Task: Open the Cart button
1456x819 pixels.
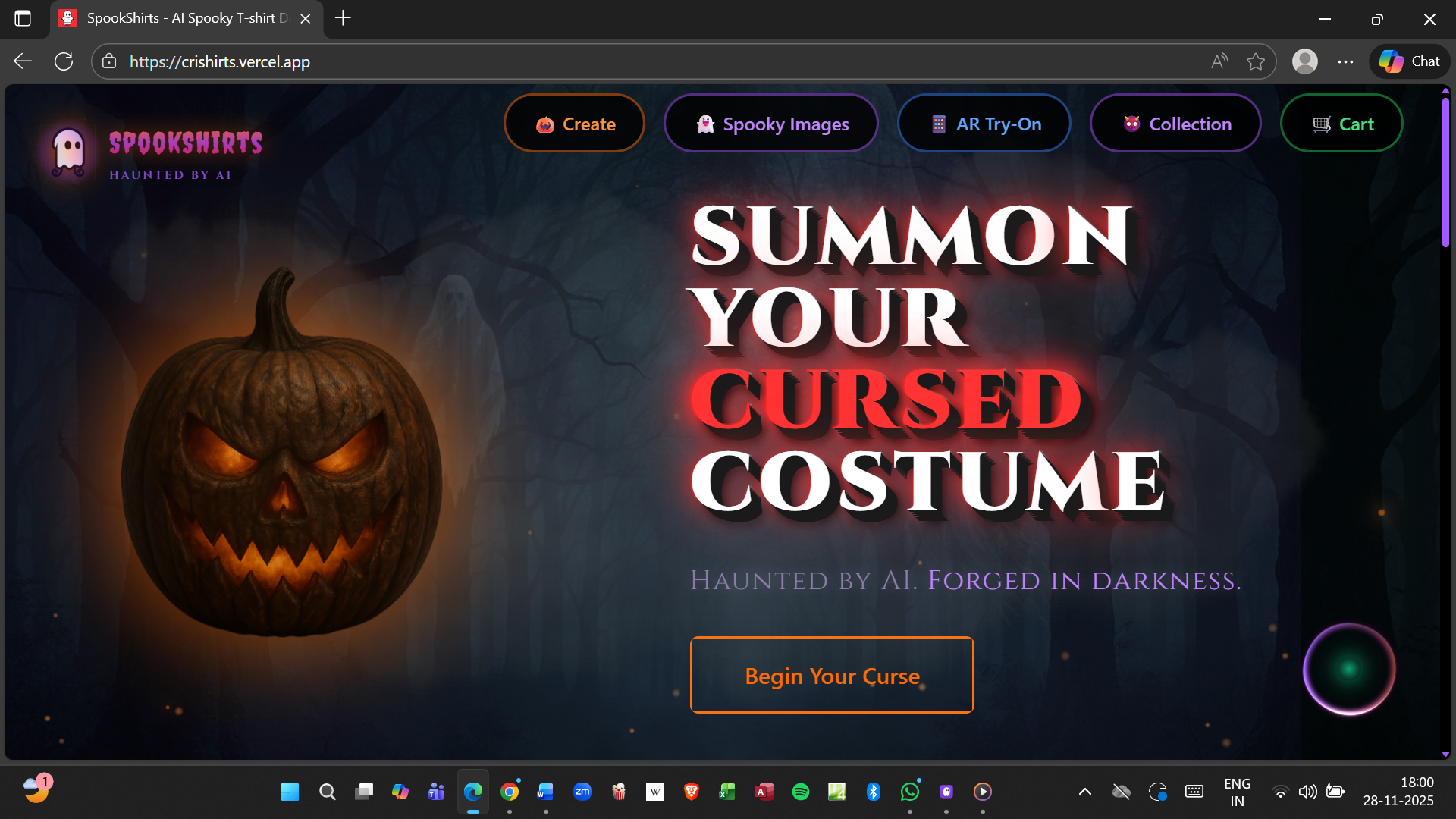Action: (x=1341, y=124)
